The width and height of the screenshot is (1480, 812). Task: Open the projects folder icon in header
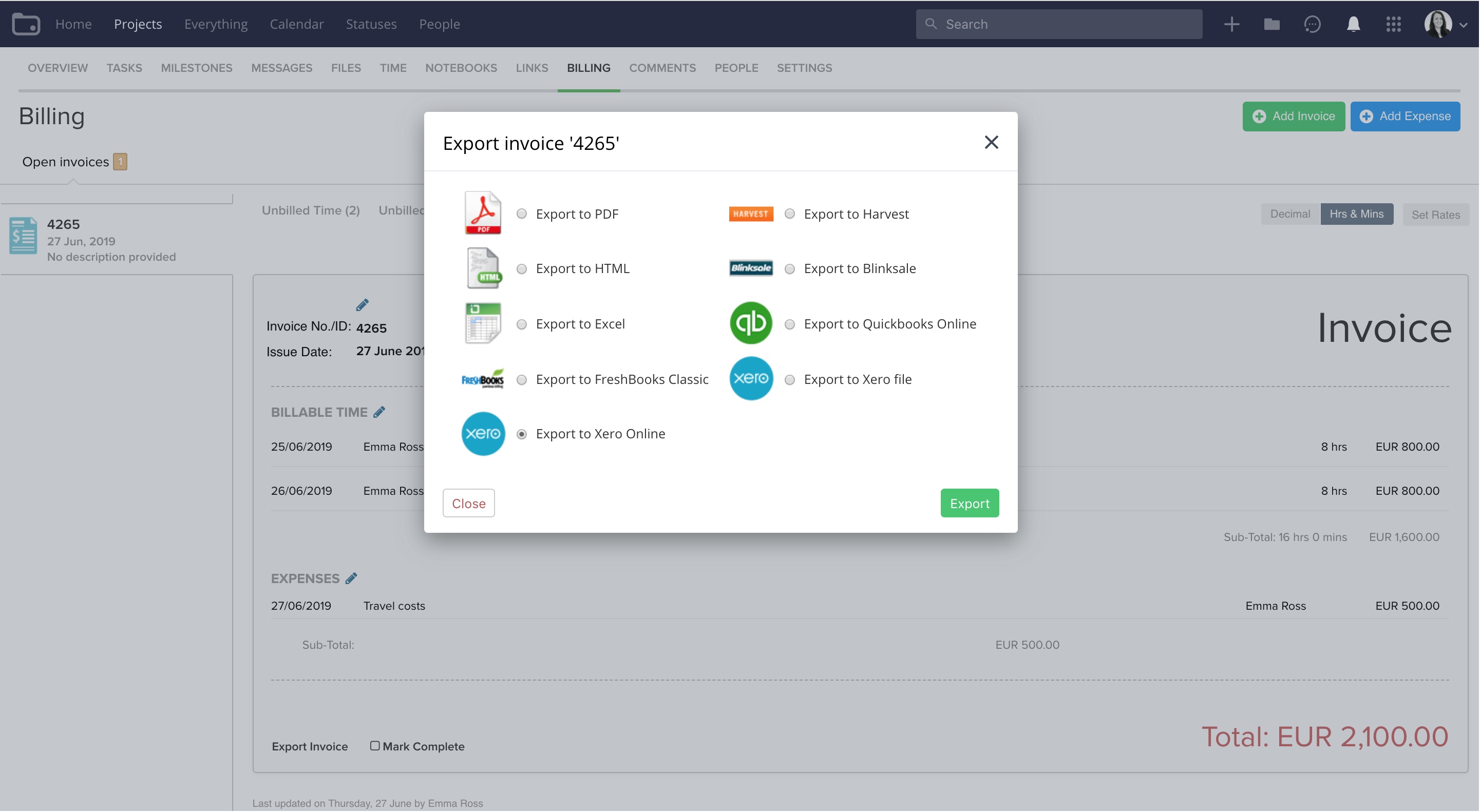coord(1272,24)
